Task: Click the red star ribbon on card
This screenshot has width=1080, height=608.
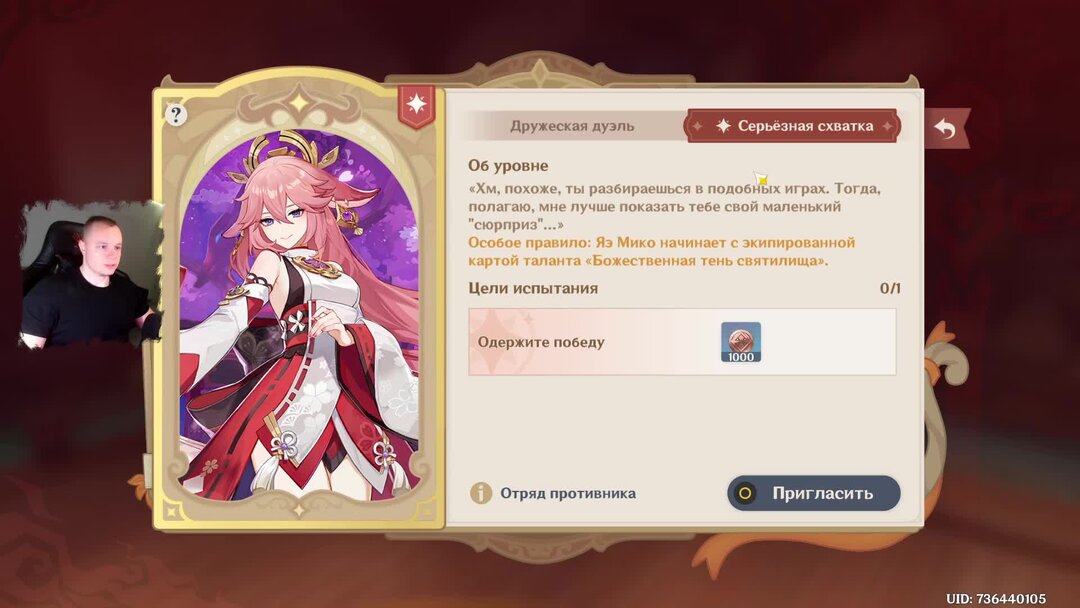Action: 416,105
